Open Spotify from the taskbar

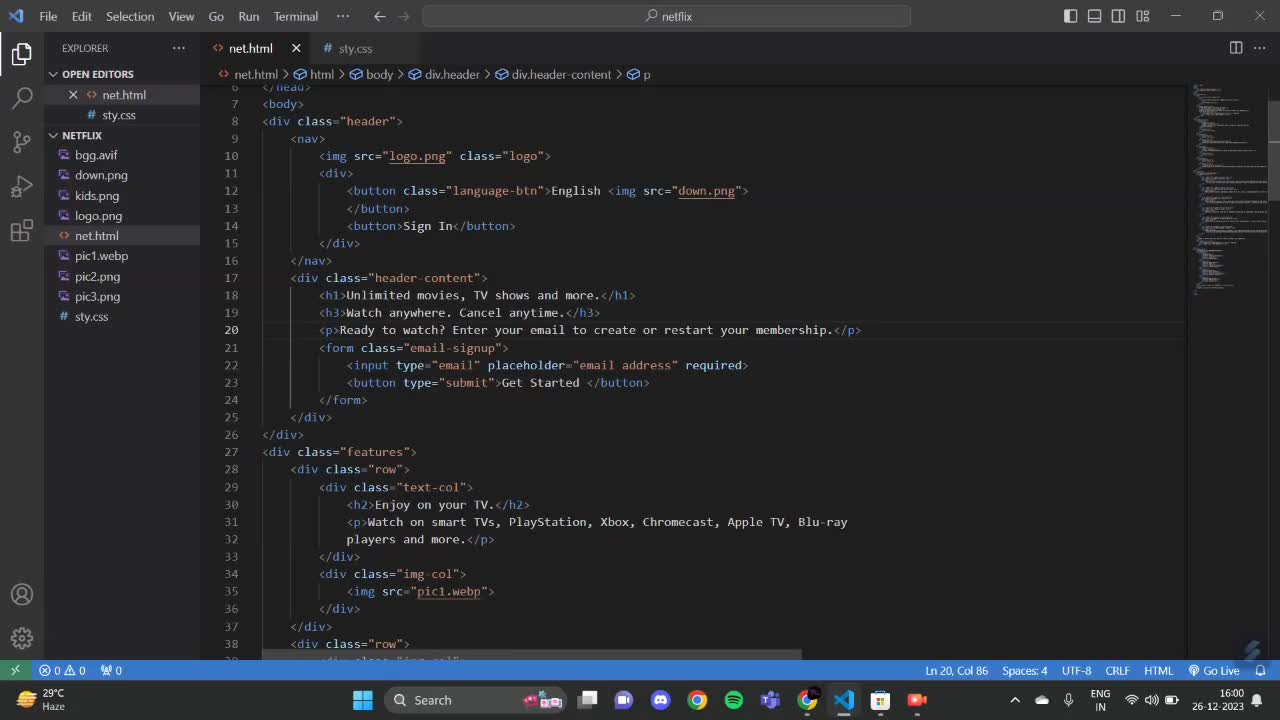pos(733,700)
